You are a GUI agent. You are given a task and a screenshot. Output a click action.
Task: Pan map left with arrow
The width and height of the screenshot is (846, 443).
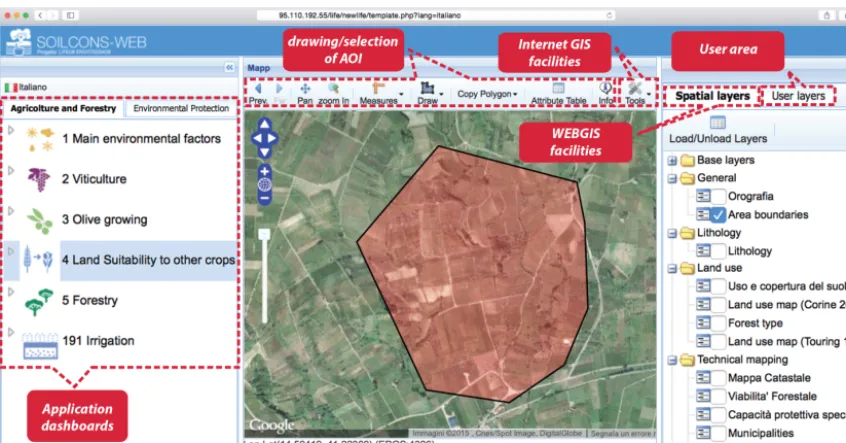(257, 138)
